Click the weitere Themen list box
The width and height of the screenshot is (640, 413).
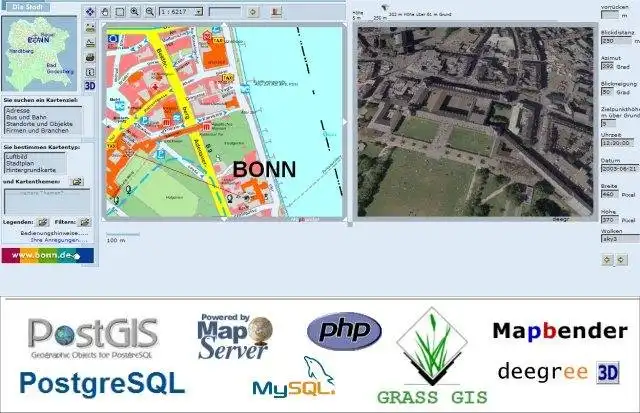pos(47,201)
